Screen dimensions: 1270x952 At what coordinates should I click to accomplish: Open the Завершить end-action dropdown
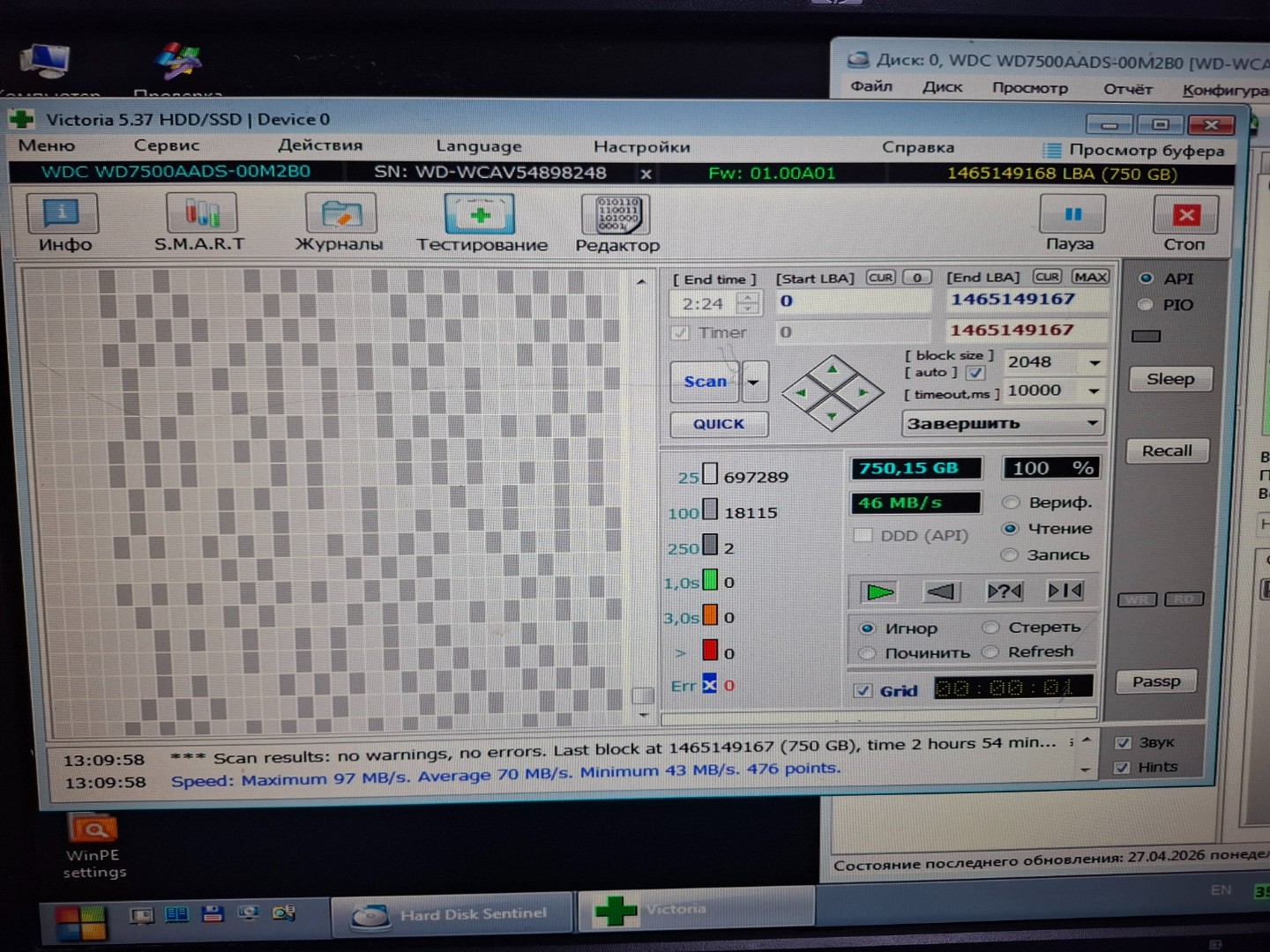[1092, 423]
